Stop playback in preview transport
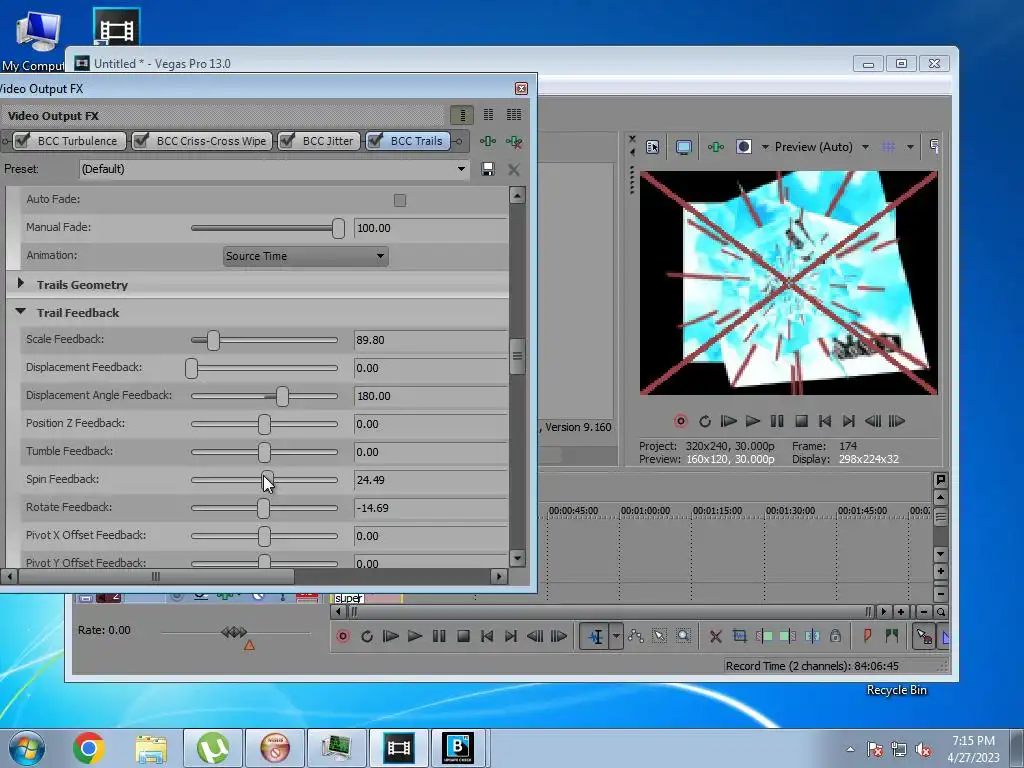This screenshot has height=768, width=1024. (x=801, y=421)
